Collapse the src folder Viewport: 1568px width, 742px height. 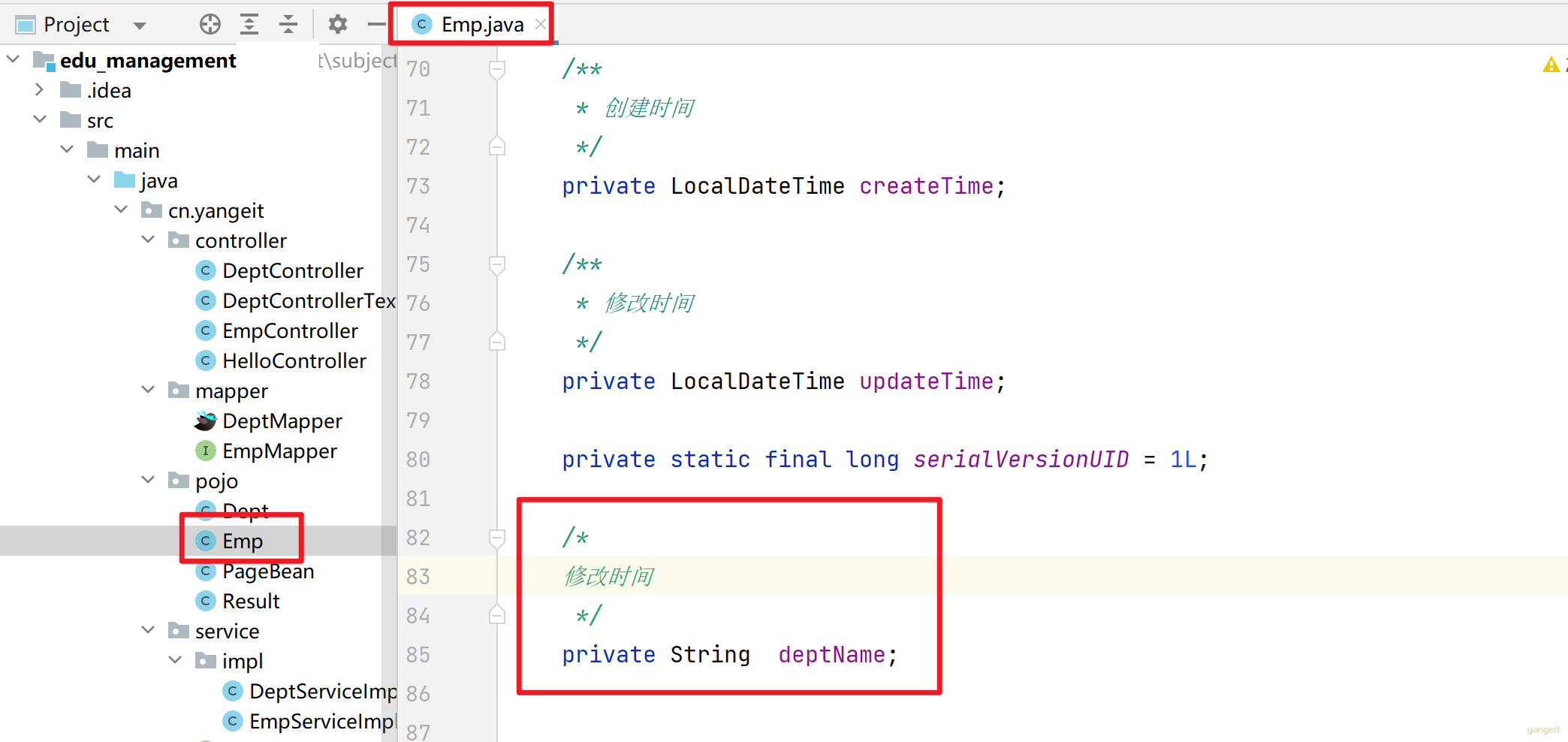coord(40,119)
